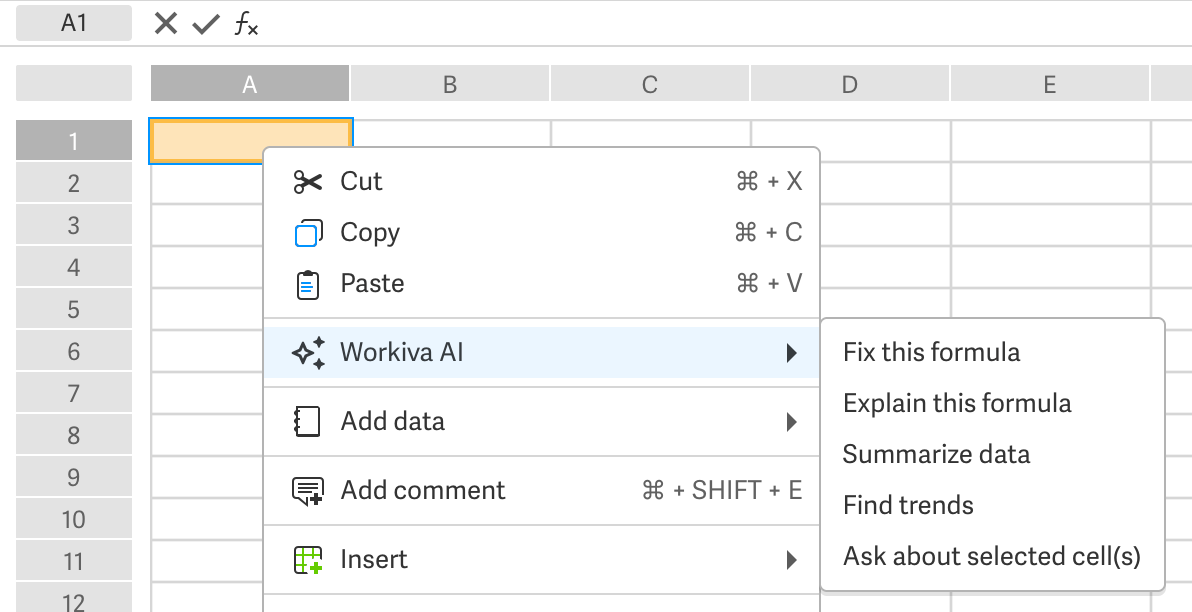Select column C header
This screenshot has width=1192, height=612.
649,84
